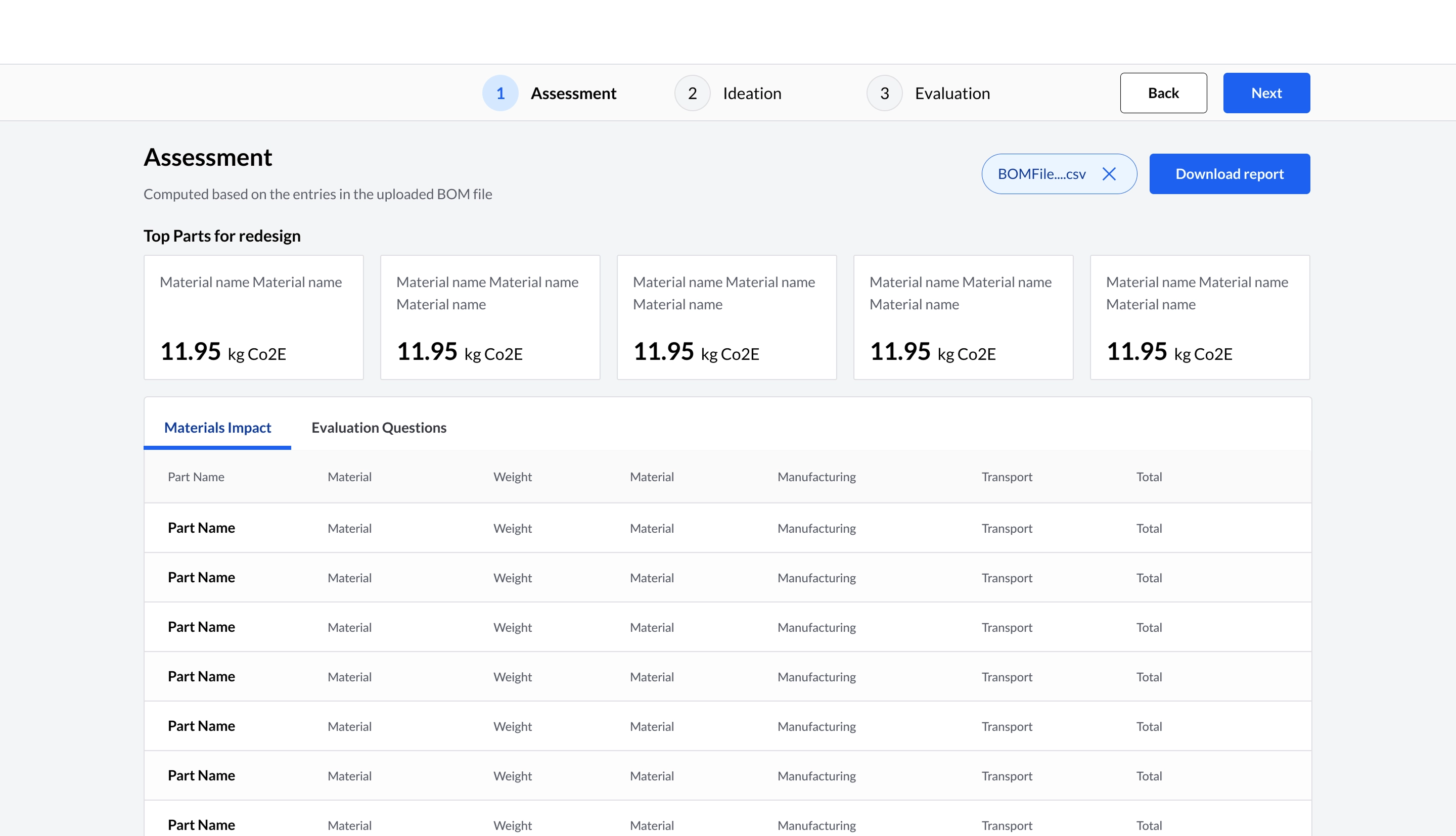
Task: Click the Material column header beside Manufacturing header
Action: [x=652, y=477]
